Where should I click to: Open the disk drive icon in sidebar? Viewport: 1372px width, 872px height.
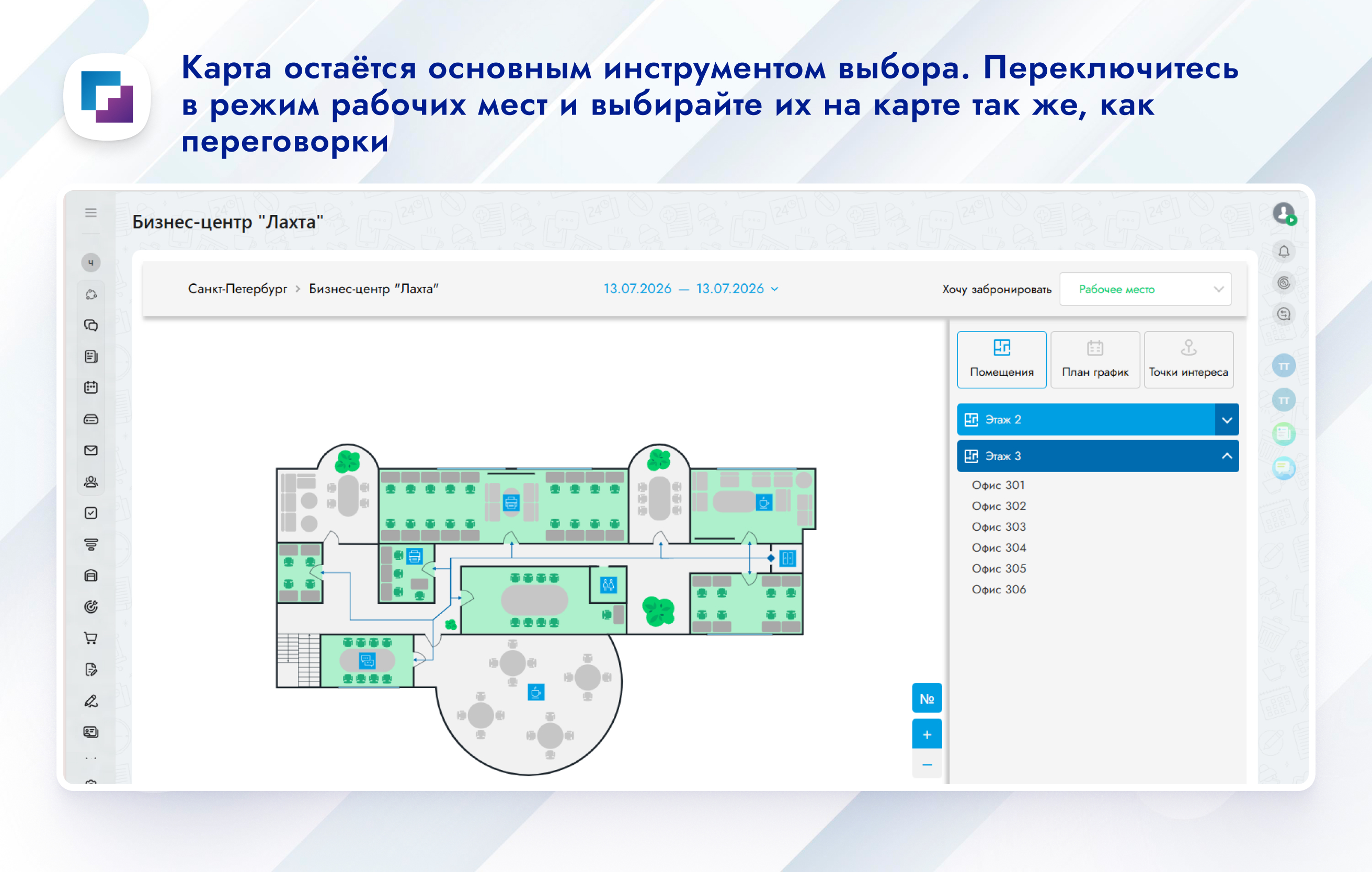coord(90,419)
